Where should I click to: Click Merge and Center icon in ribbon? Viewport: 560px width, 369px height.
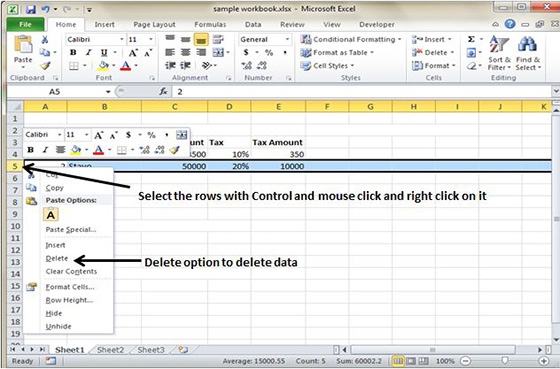218,53
